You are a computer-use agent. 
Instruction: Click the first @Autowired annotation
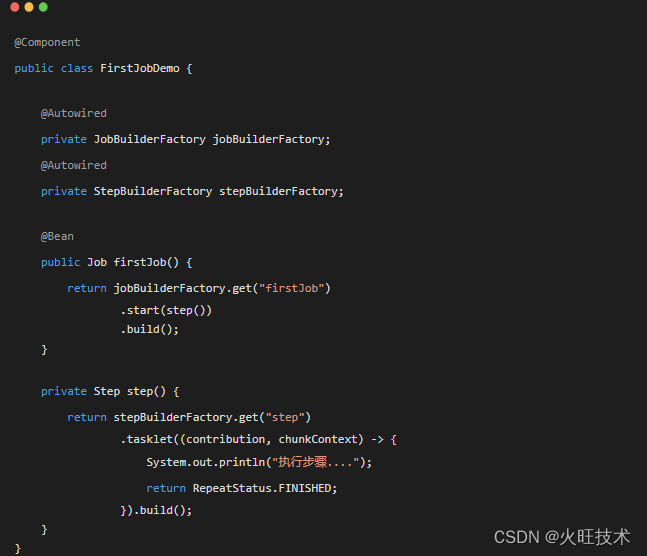tap(73, 114)
